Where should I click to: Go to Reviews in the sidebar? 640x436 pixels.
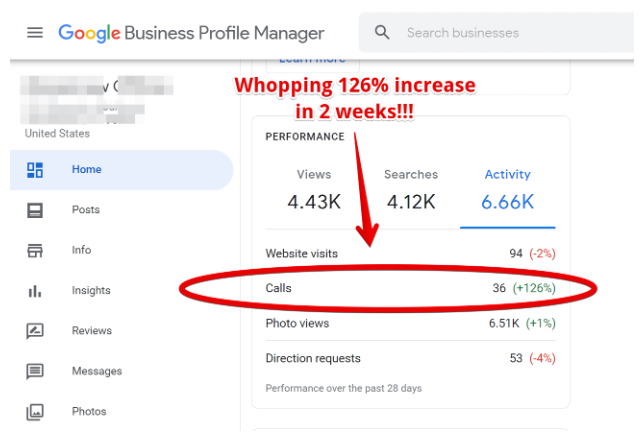(x=91, y=331)
